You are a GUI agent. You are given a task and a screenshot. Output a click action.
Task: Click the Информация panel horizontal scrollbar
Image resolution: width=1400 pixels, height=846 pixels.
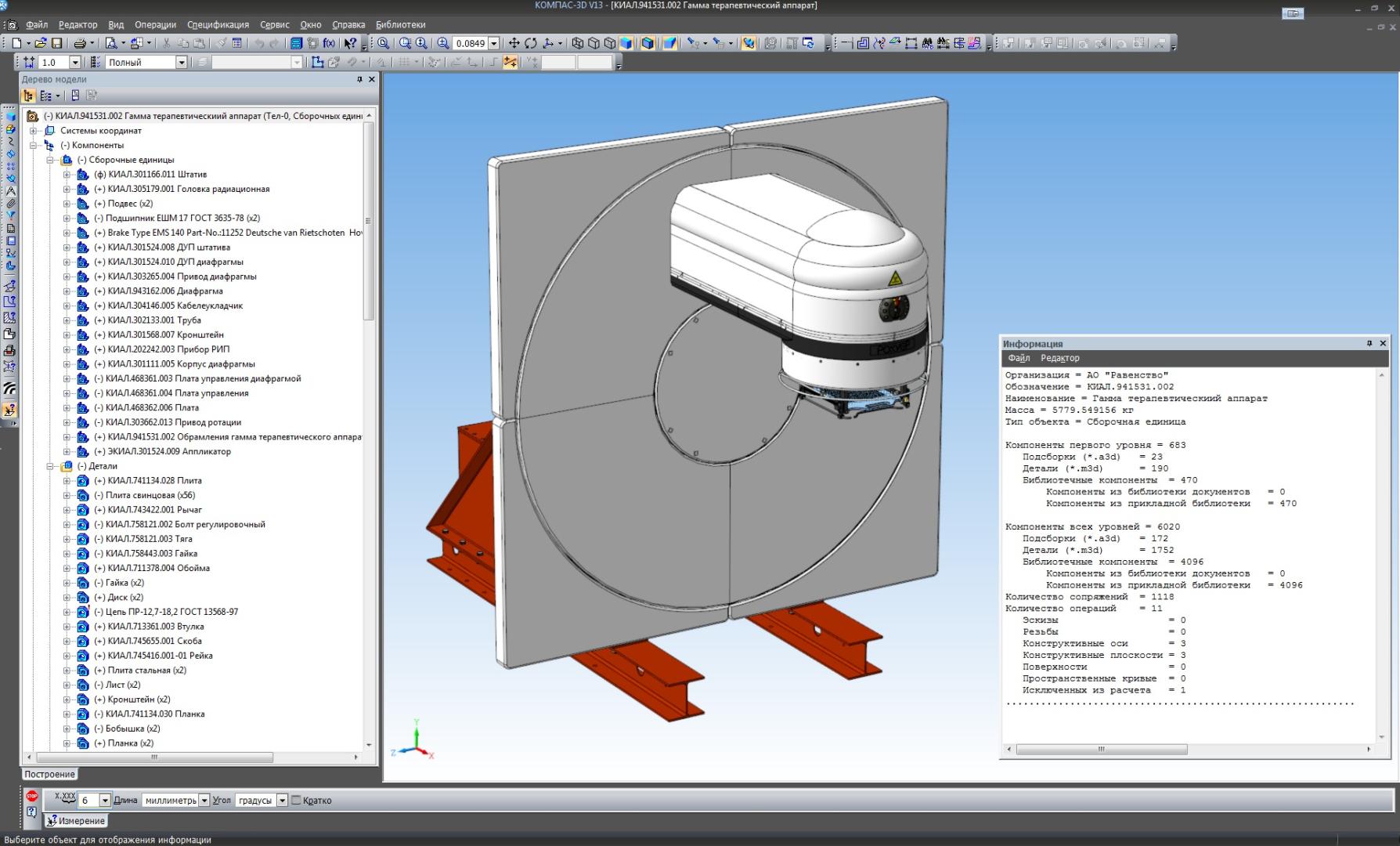tap(1101, 750)
